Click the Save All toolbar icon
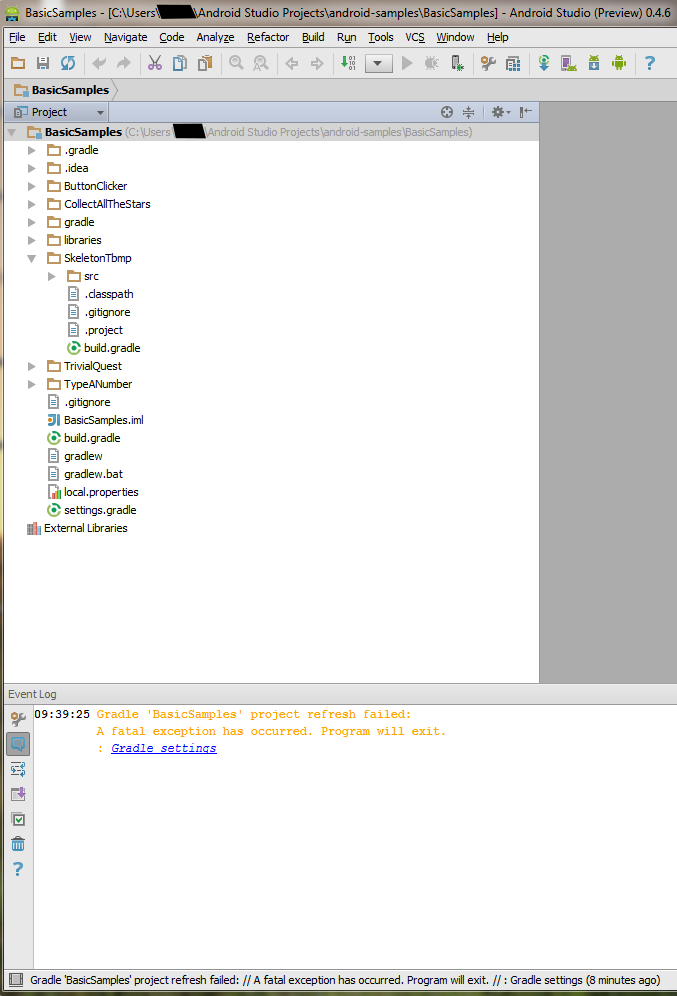This screenshot has height=996, width=677. click(x=43, y=63)
